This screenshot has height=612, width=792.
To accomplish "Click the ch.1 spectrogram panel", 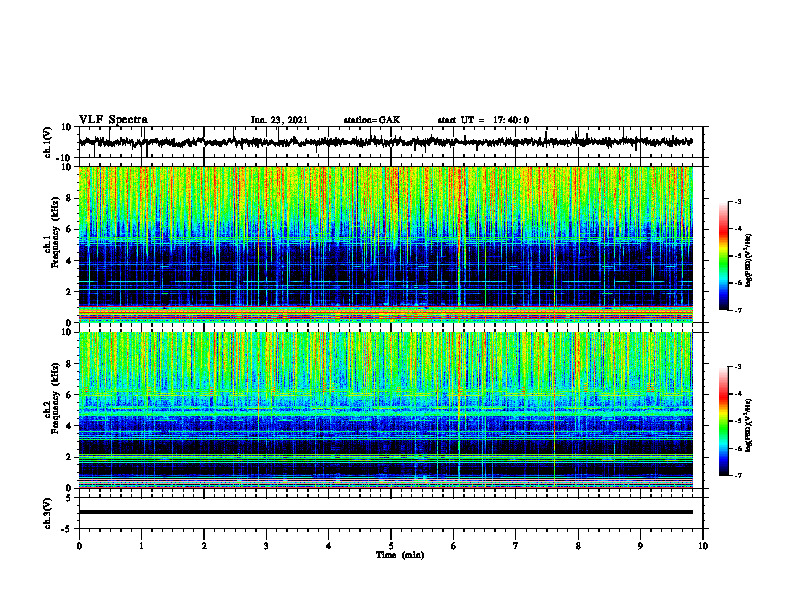I will (x=385, y=244).
